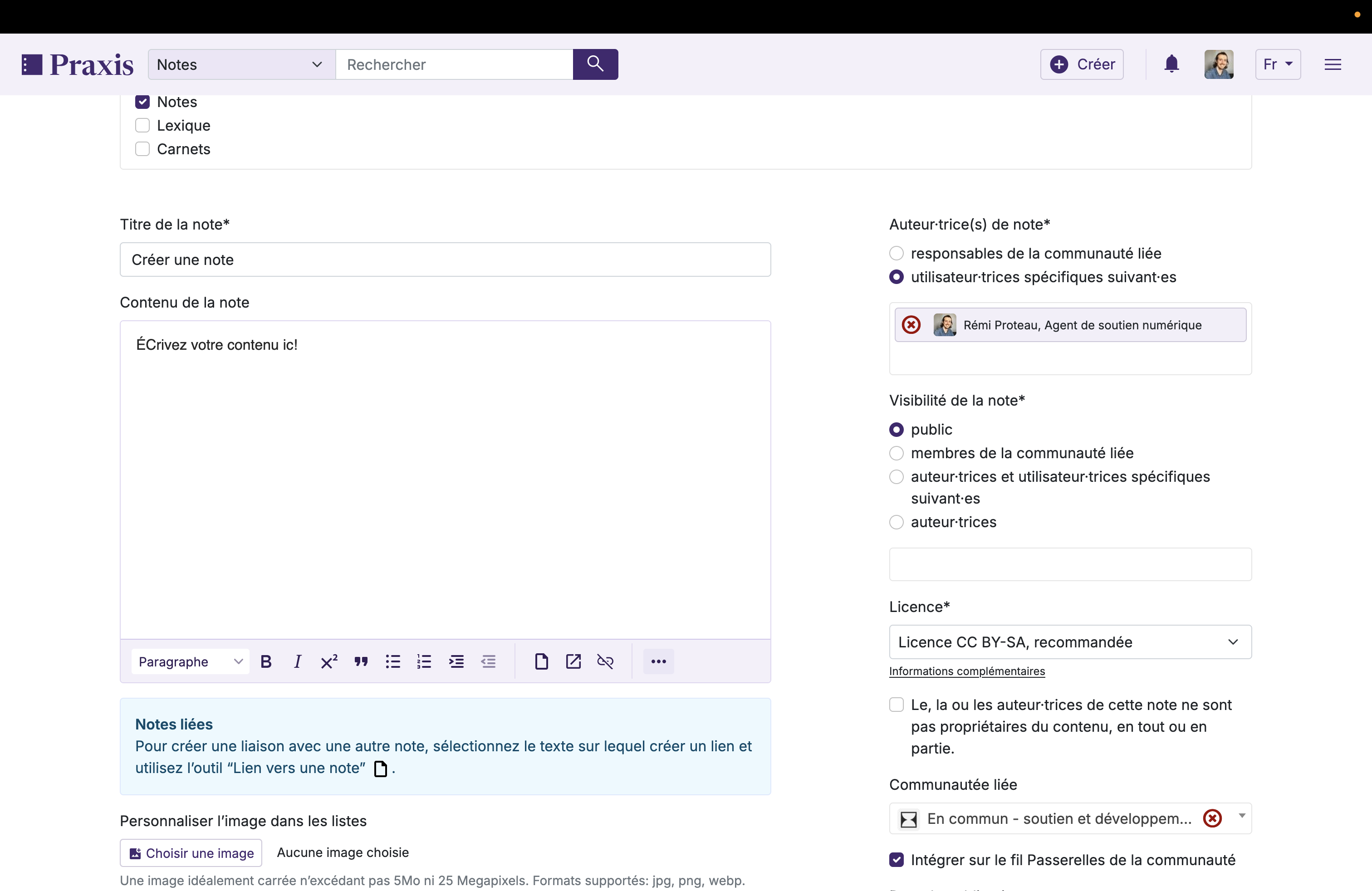Open 'Informations complémentaires' link
This screenshot has height=891, width=1372.
967,671
